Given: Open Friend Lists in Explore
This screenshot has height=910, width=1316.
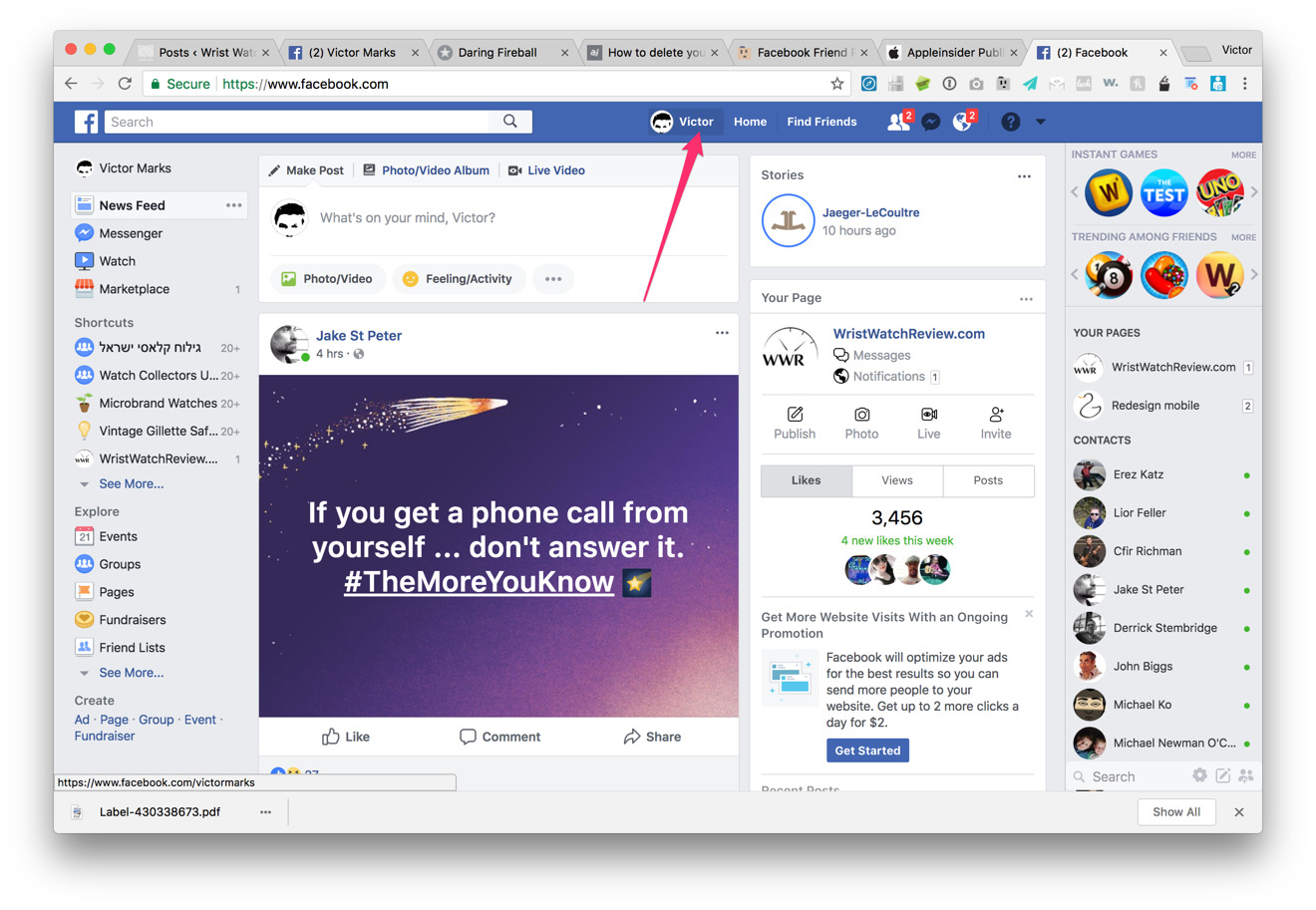Looking at the screenshot, I should click(x=120, y=648).
